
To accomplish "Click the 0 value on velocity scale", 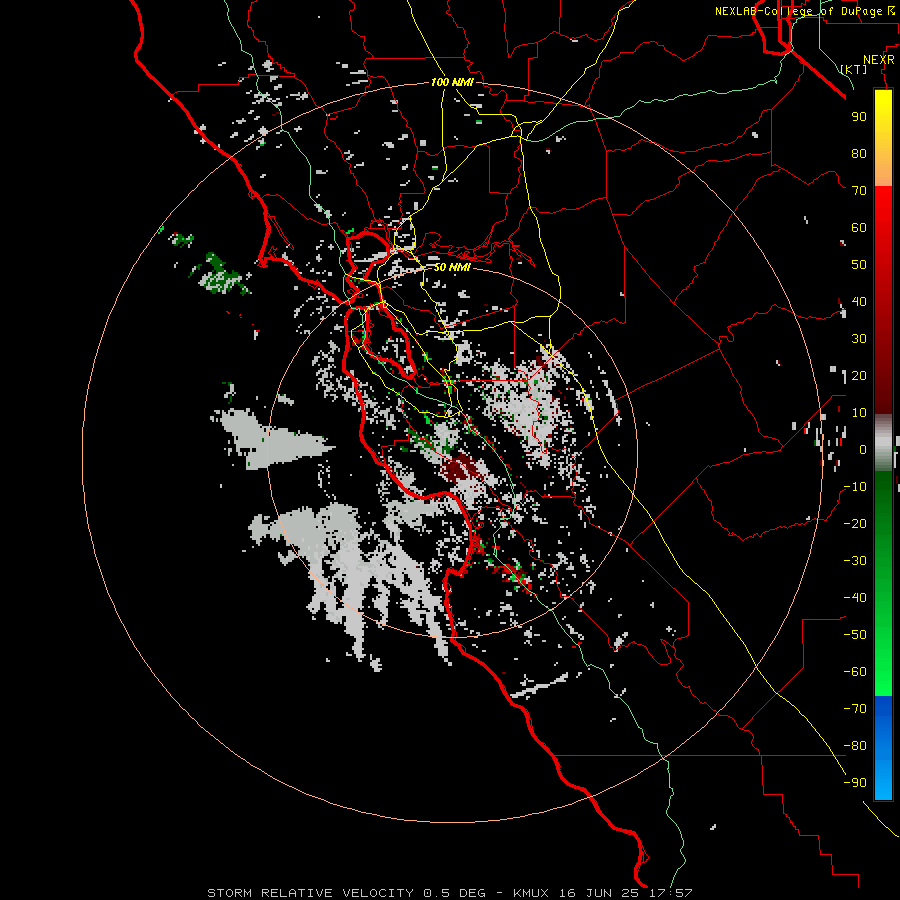I will (x=863, y=450).
